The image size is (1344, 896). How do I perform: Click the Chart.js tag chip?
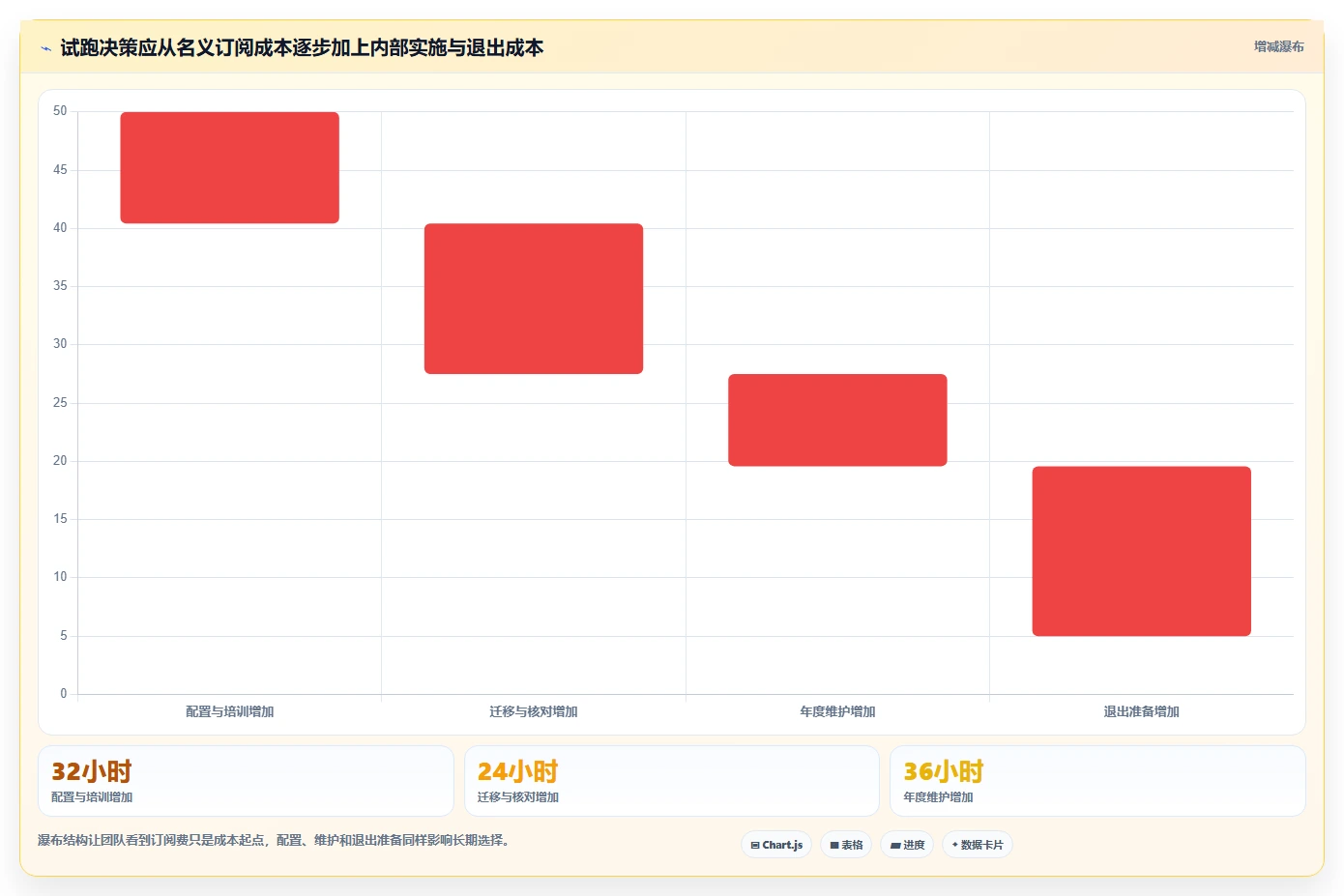tap(776, 845)
